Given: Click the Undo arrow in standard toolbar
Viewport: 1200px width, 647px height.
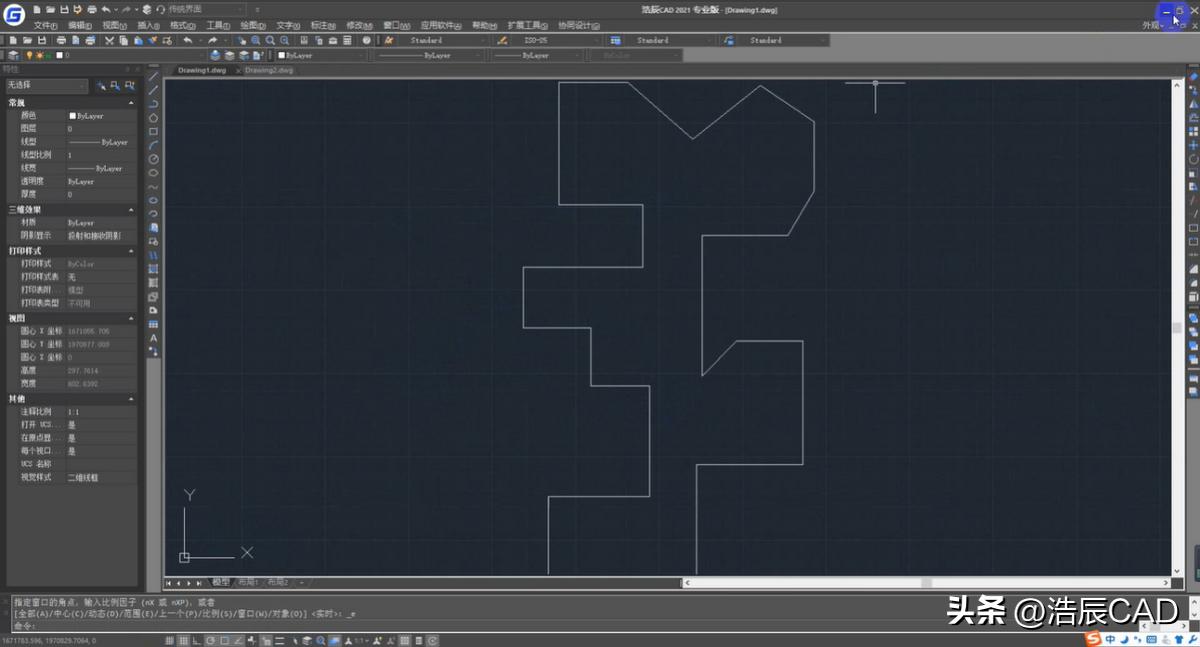Looking at the screenshot, I should (x=188, y=40).
